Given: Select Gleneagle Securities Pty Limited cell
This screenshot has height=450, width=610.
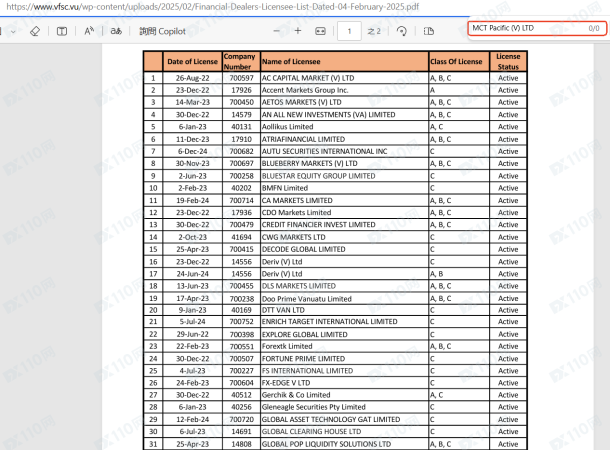Looking at the screenshot, I should [x=344, y=407].
